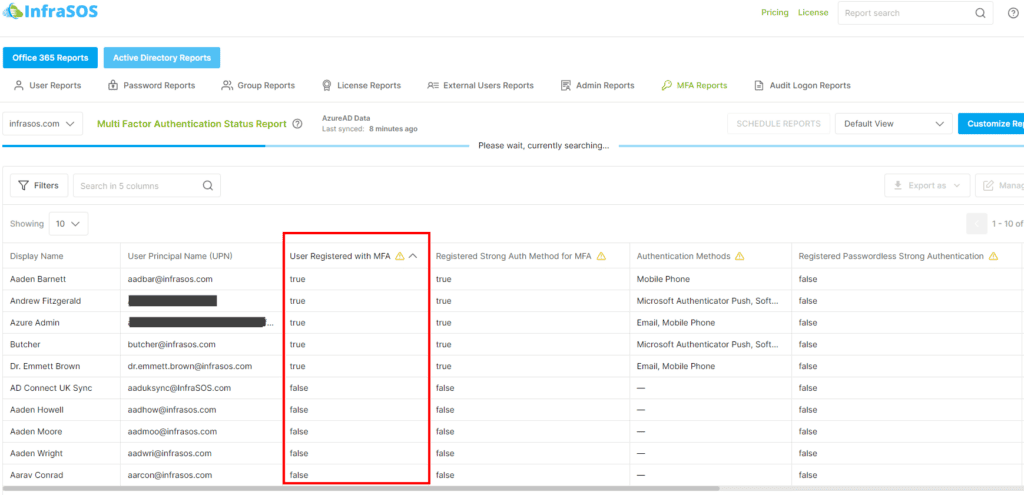The height and width of the screenshot is (495, 1024).
Task: Click the Display Name column header
Action: pyautogui.click(x=37, y=257)
